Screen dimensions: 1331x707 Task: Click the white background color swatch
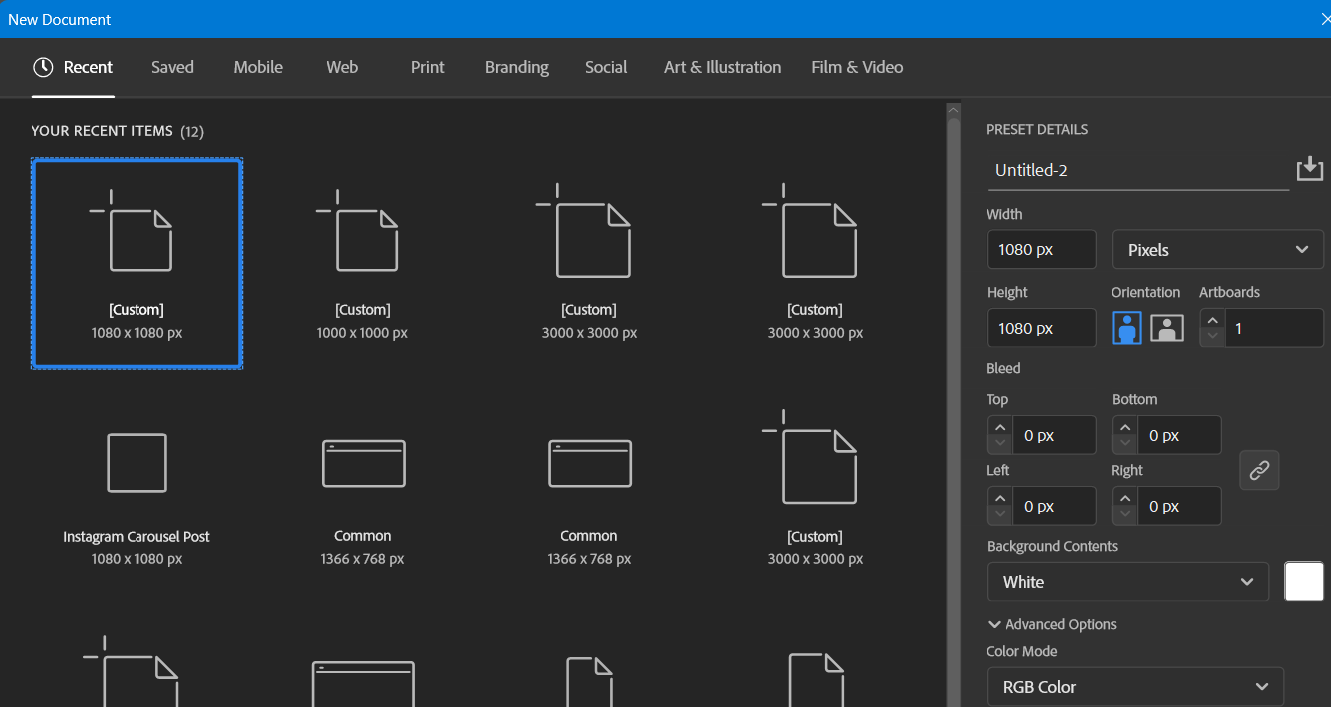1304,582
